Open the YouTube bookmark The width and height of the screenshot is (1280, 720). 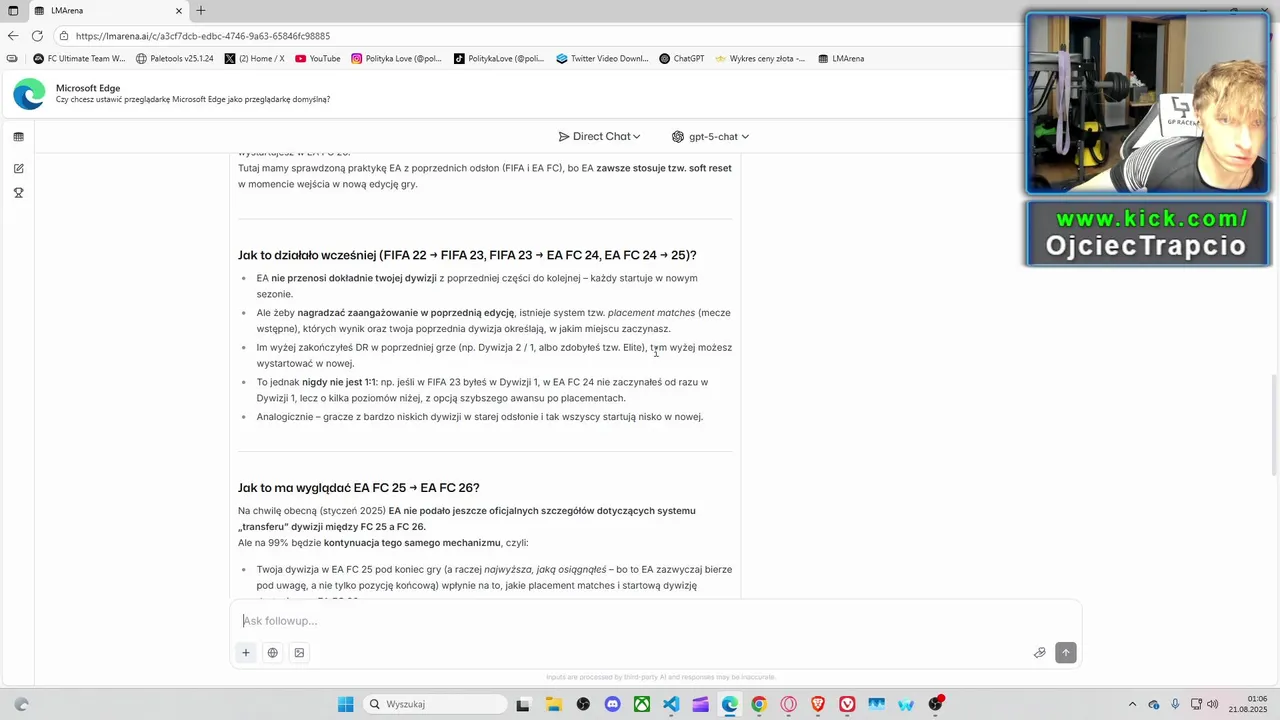click(x=318, y=58)
